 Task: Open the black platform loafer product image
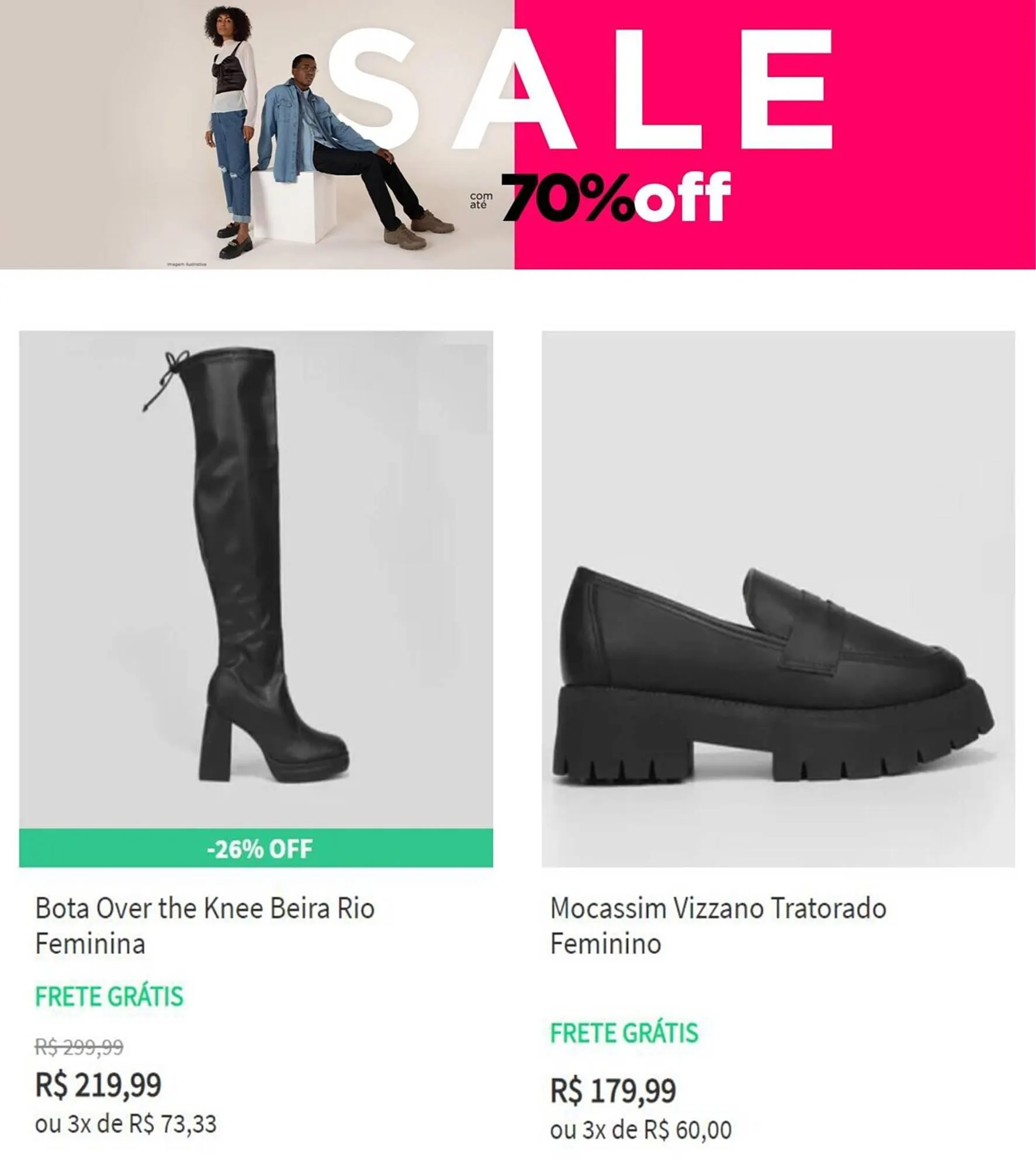(778, 596)
